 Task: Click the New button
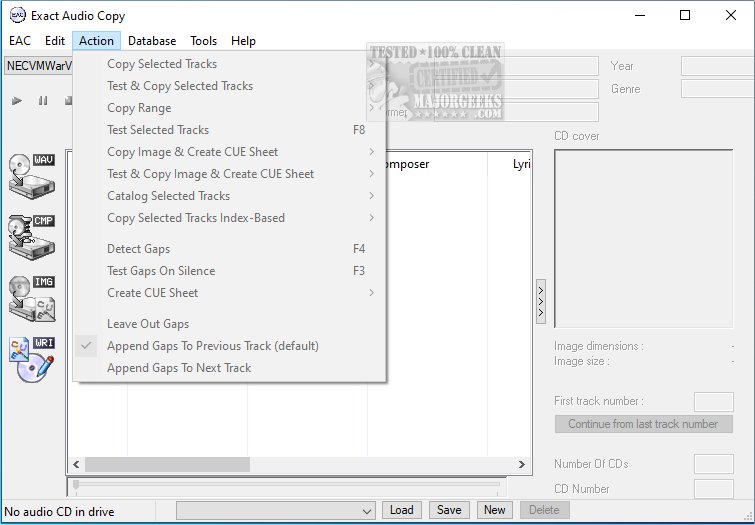click(x=495, y=510)
